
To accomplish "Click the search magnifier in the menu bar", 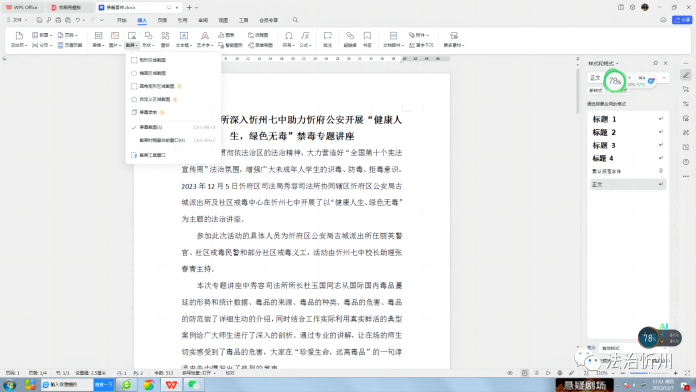I will [296, 20].
